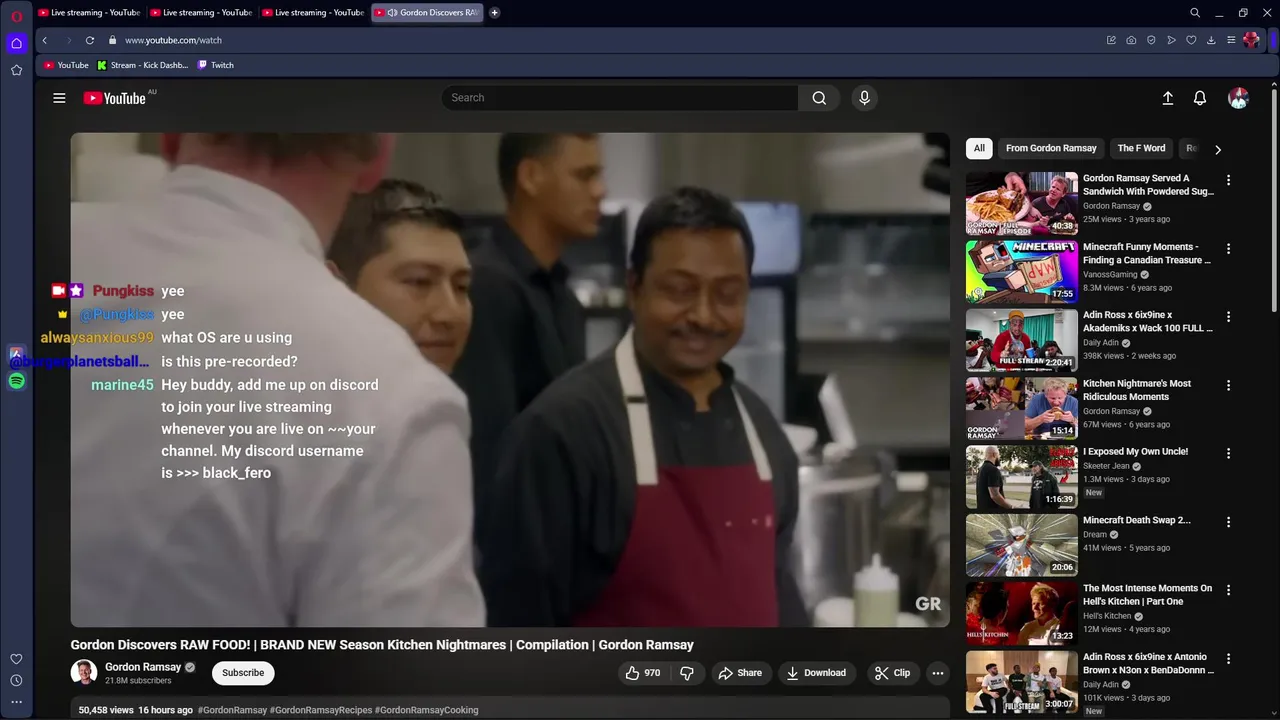1280x720 pixels.
Task: Click the pencil edit icon in address bar
Action: [x=1111, y=40]
